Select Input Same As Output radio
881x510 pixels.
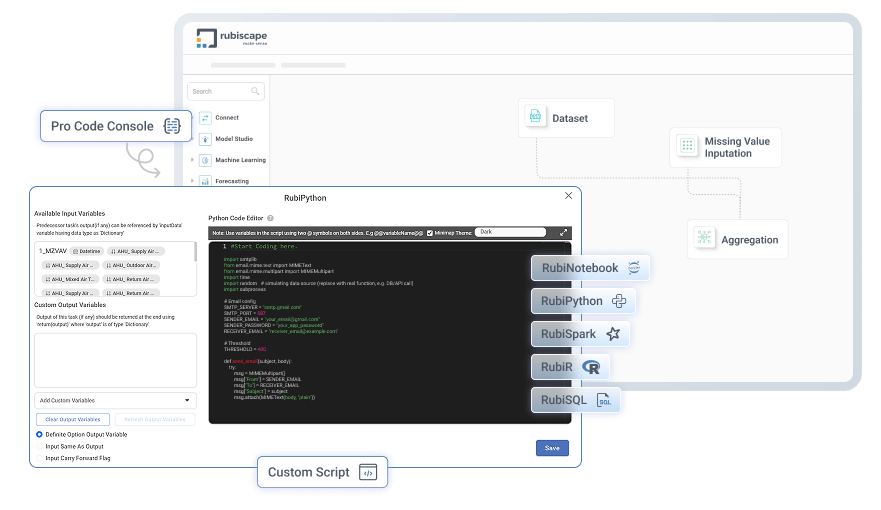click(39, 447)
